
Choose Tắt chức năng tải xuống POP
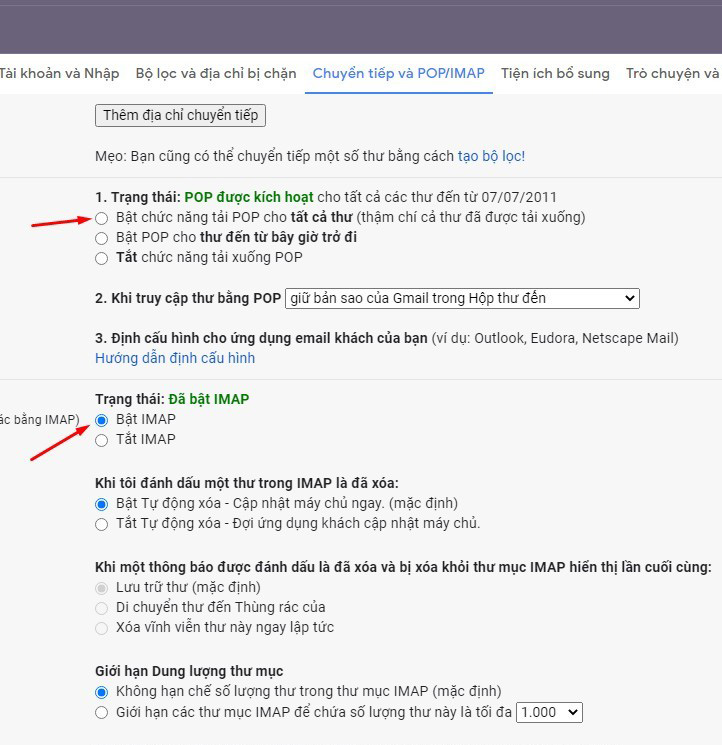102,258
